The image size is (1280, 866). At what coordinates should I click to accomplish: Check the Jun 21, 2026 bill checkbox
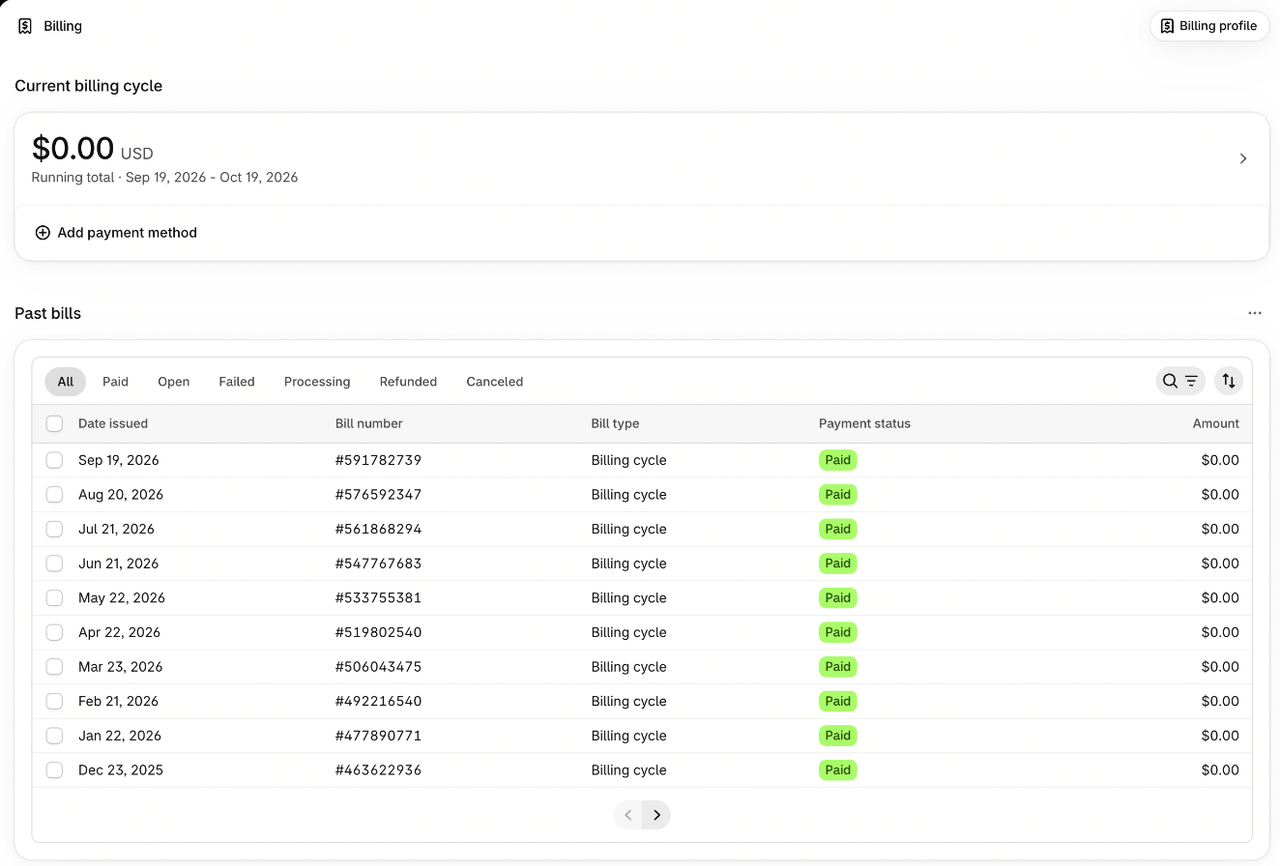tap(54, 564)
